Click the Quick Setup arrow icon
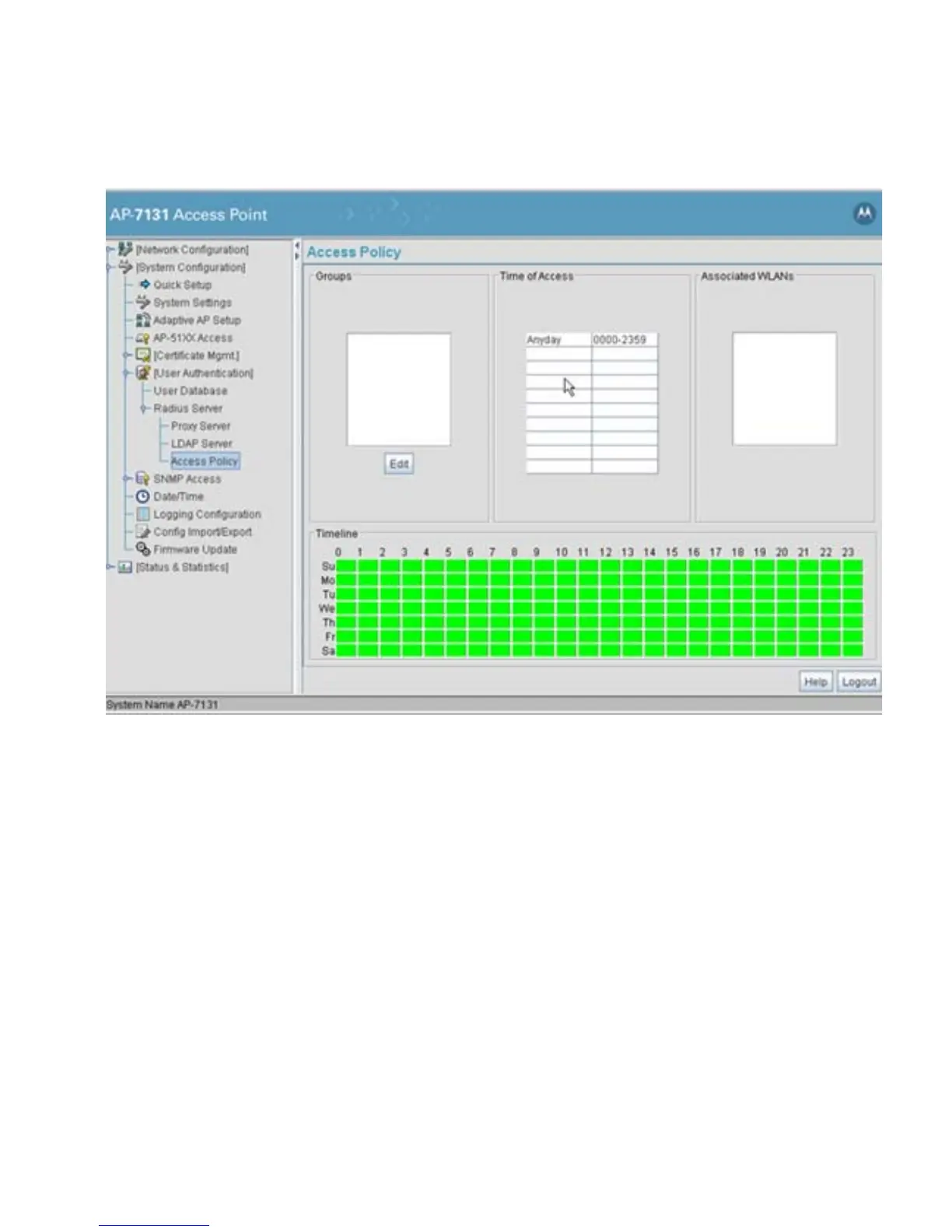Viewport: 952px width, 1232px height. (x=145, y=285)
